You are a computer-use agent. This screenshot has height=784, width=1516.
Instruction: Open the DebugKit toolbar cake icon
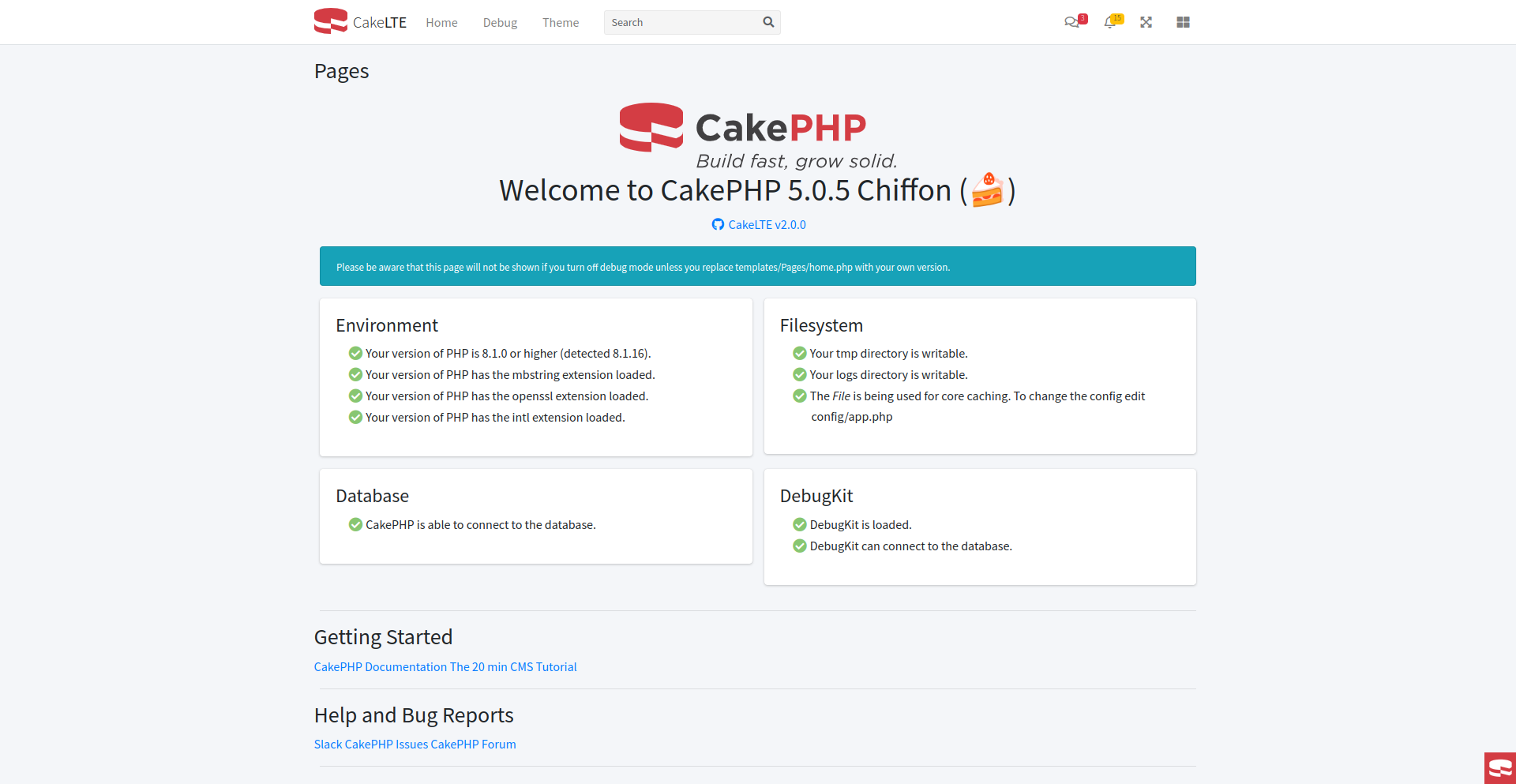(x=1500, y=768)
